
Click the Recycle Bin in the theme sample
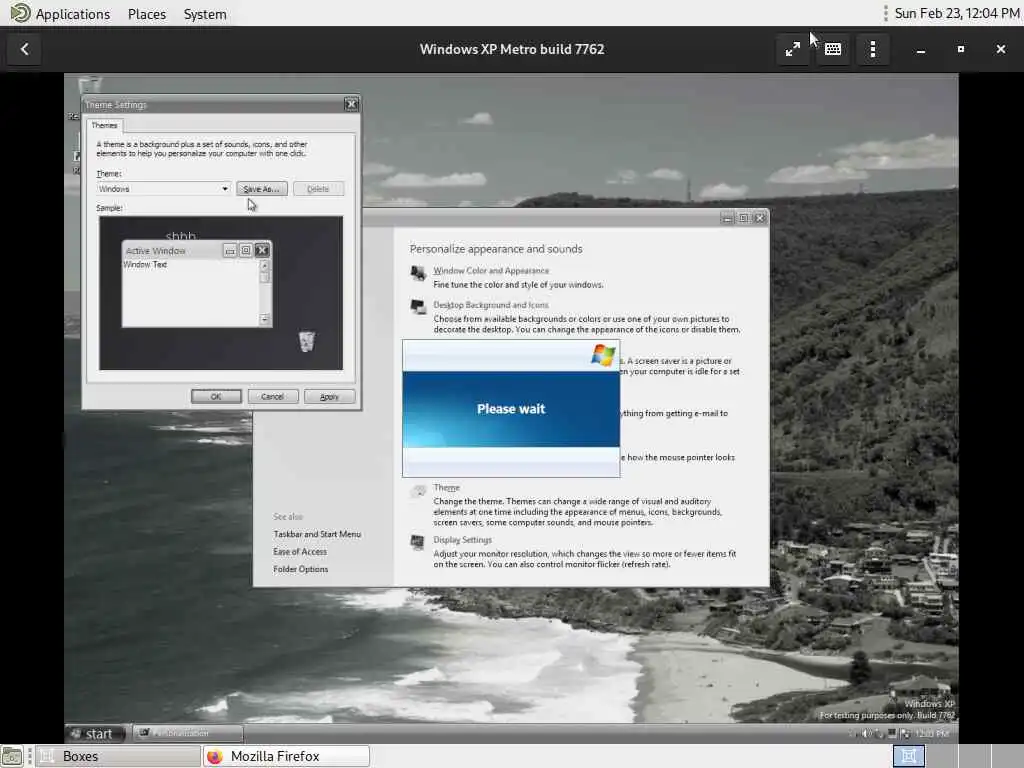306,341
